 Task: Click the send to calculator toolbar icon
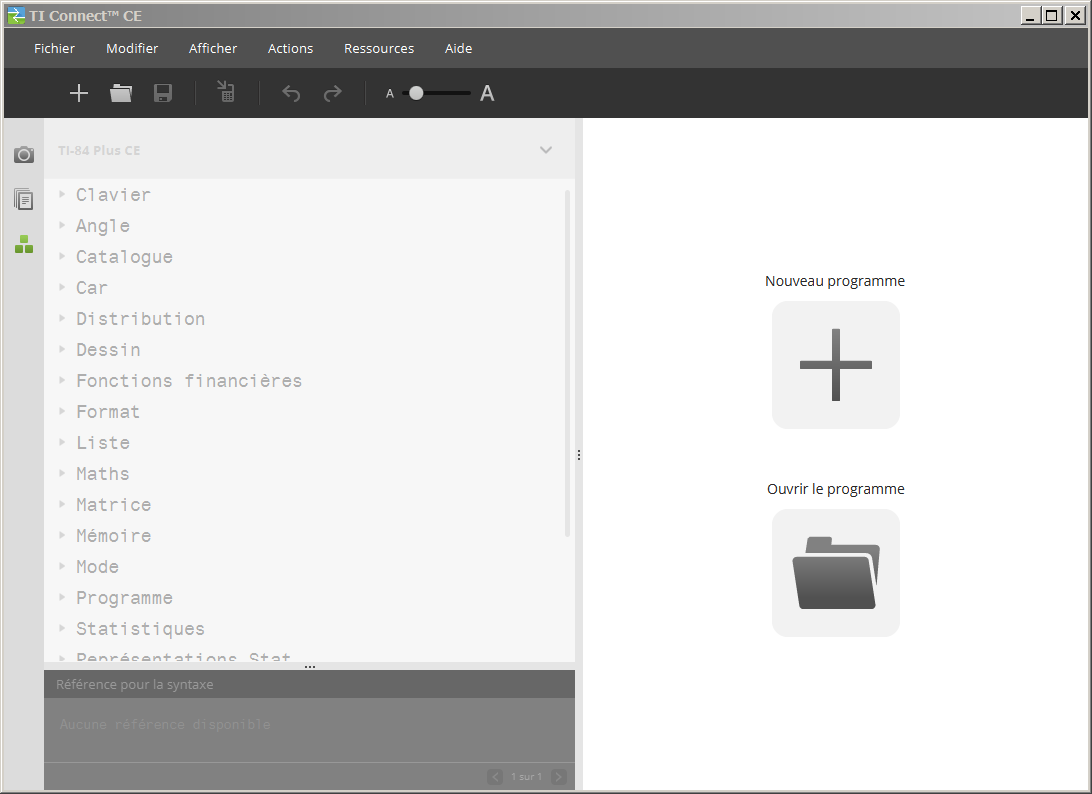(226, 93)
